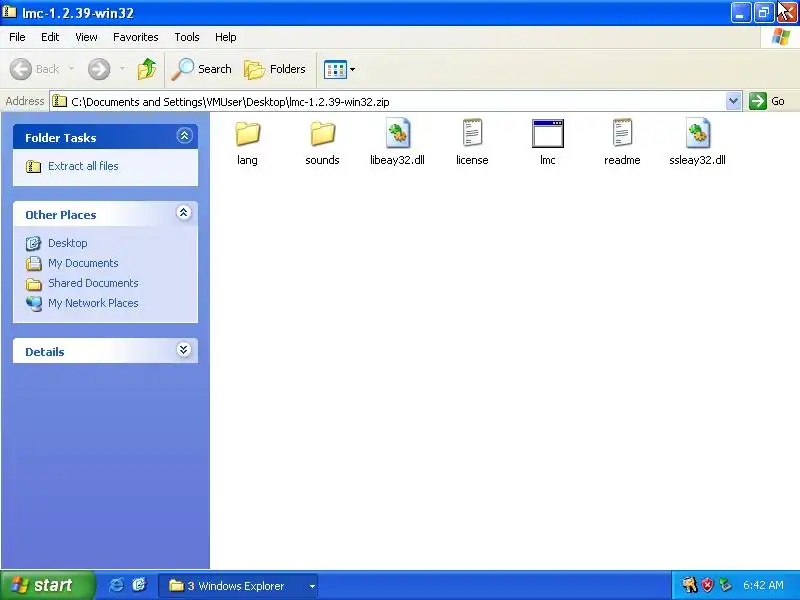Open My Network Places link
Screen dimensions: 800x600
(x=93, y=303)
